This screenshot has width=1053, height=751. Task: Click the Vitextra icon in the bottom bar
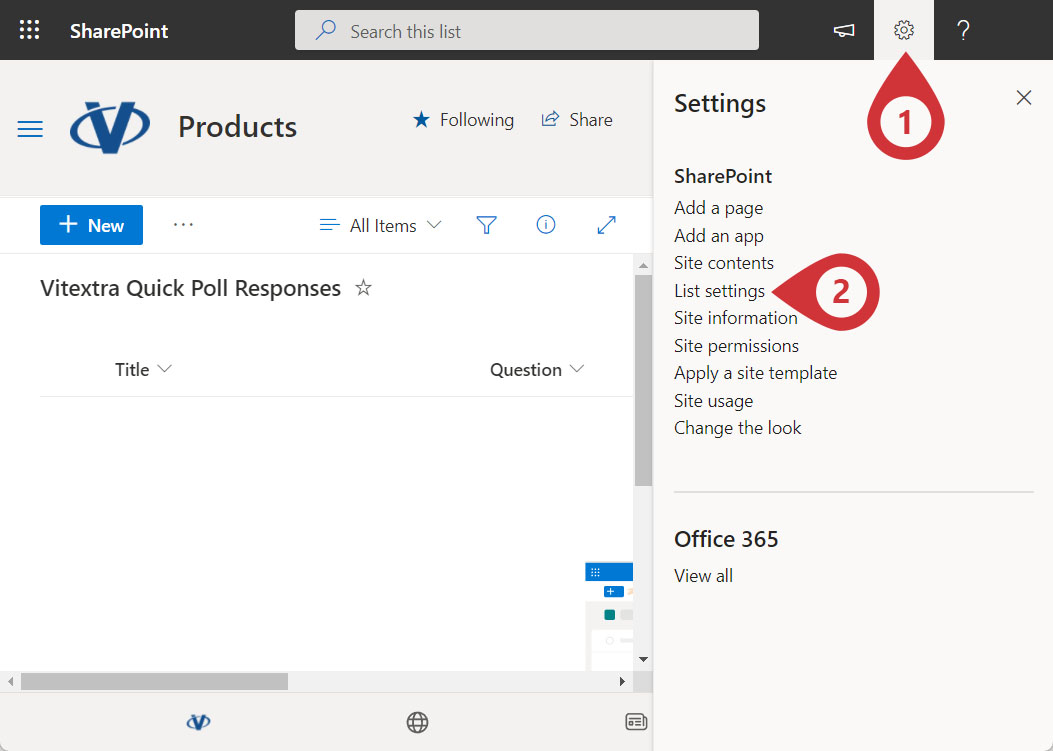(198, 722)
